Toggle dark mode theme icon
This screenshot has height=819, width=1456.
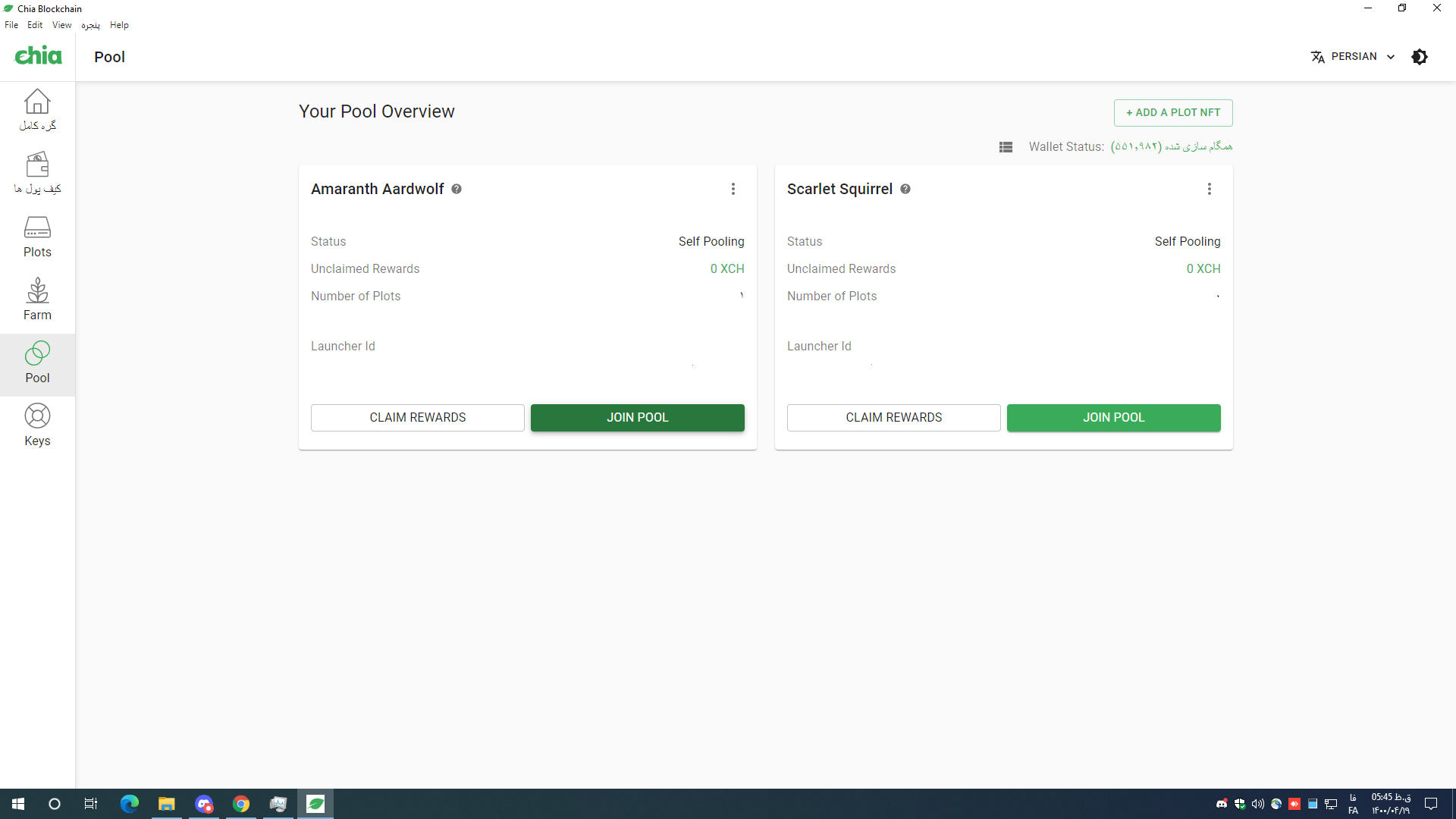pos(1420,57)
